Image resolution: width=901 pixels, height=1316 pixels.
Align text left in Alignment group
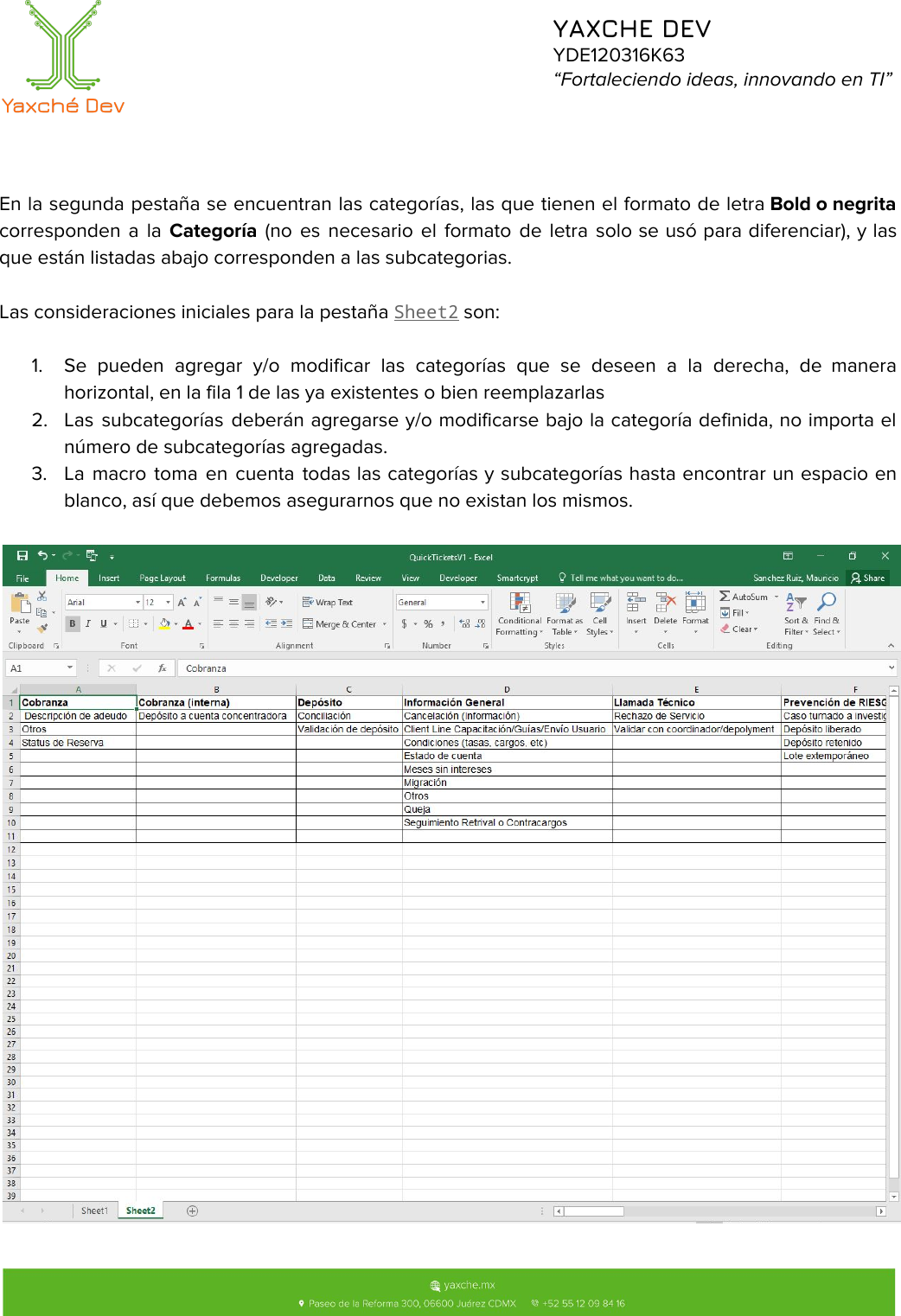(x=218, y=623)
